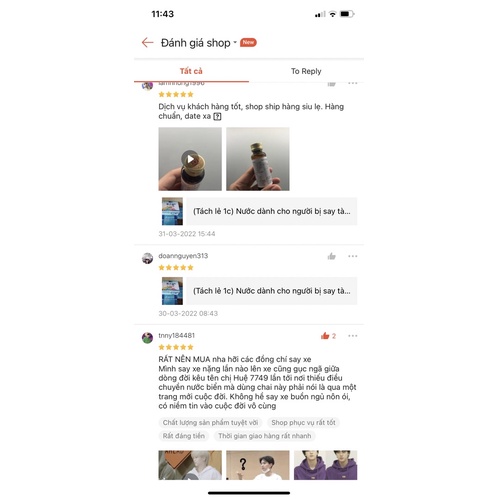
Task: Open the purple hoodie review photo
Action: [325, 465]
